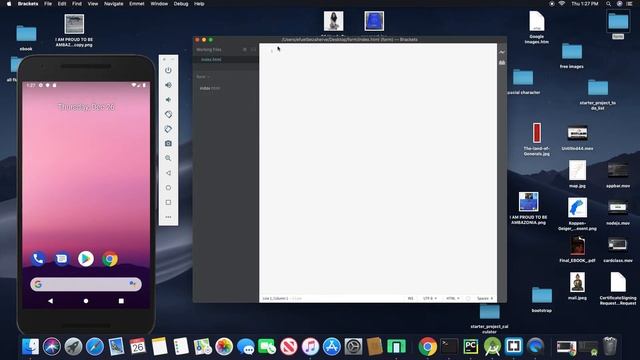Open the HTML language mode dropdown
This screenshot has height=360, width=640.
(x=453, y=298)
